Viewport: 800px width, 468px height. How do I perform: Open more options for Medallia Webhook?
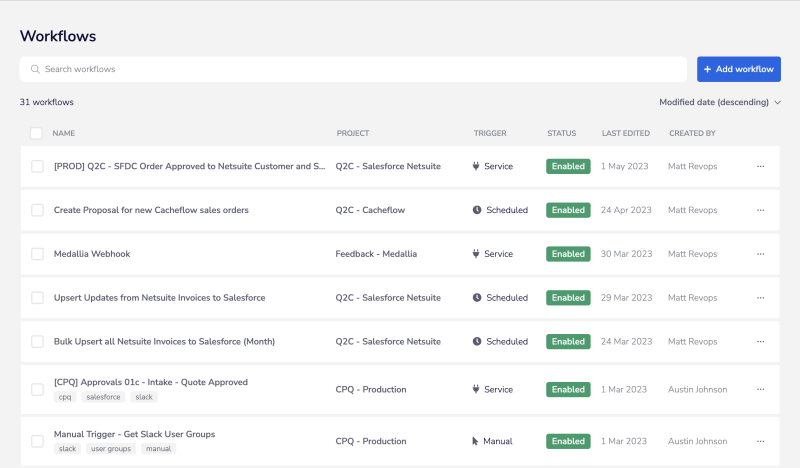(x=760, y=254)
